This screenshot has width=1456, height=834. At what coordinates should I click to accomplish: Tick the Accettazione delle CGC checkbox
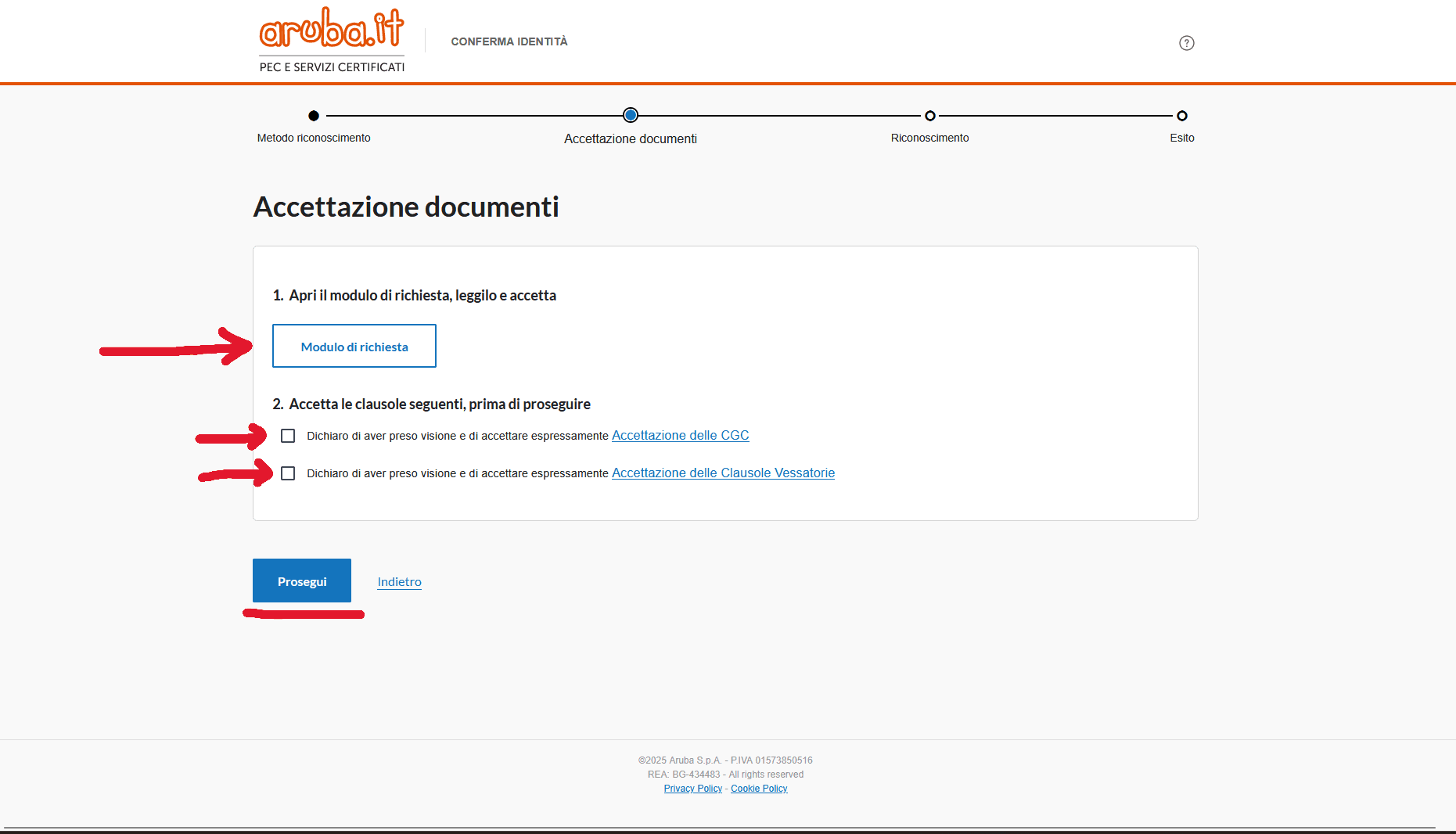point(288,436)
